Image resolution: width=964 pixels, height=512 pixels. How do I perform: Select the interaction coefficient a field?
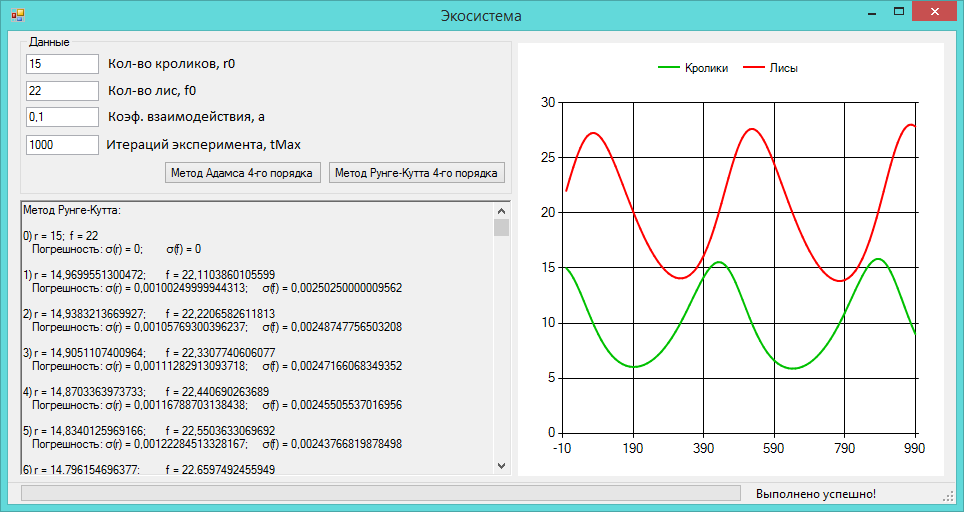click(x=62, y=117)
